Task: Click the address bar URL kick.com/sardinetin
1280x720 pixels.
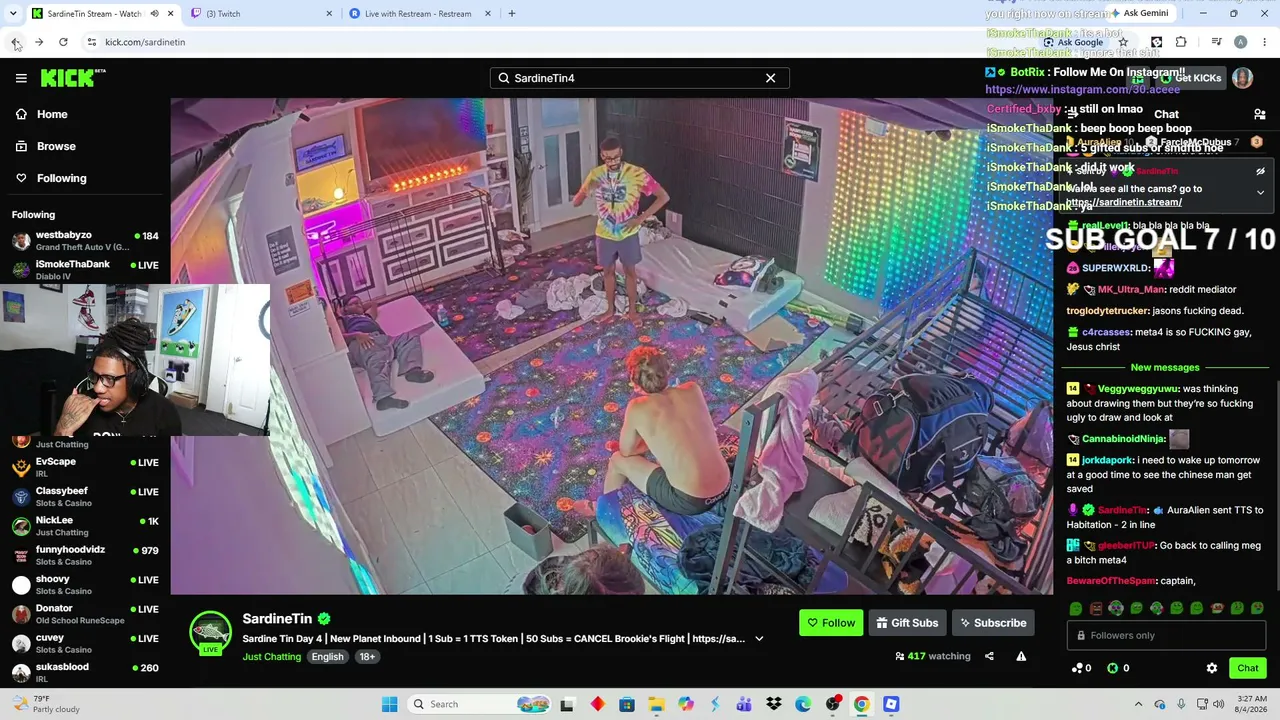Action: pyautogui.click(x=145, y=42)
